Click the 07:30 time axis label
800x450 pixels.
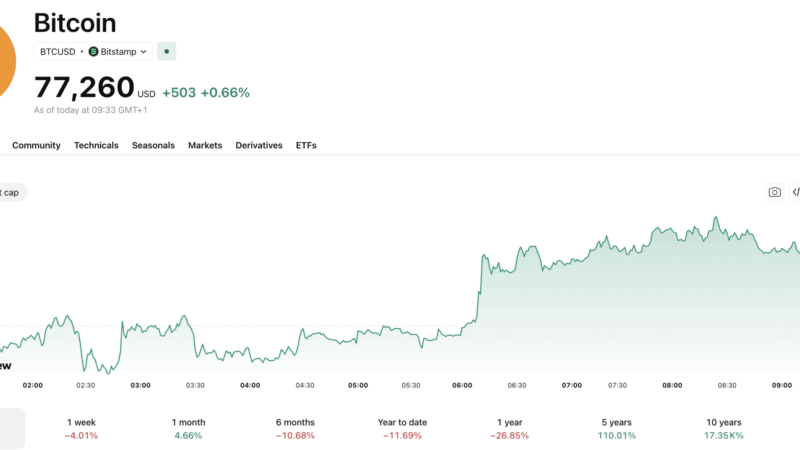pyautogui.click(x=617, y=385)
